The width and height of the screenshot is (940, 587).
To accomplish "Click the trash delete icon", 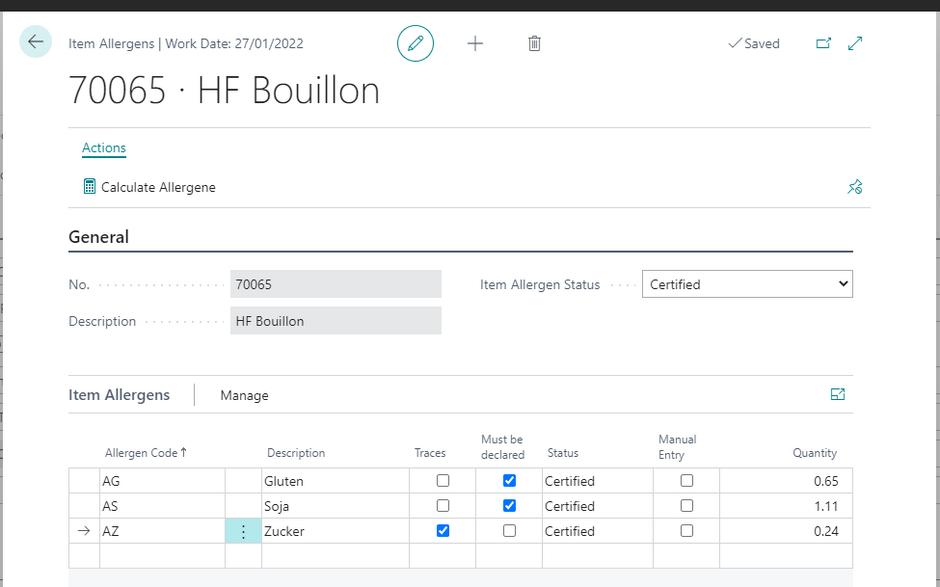I will pos(534,44).
